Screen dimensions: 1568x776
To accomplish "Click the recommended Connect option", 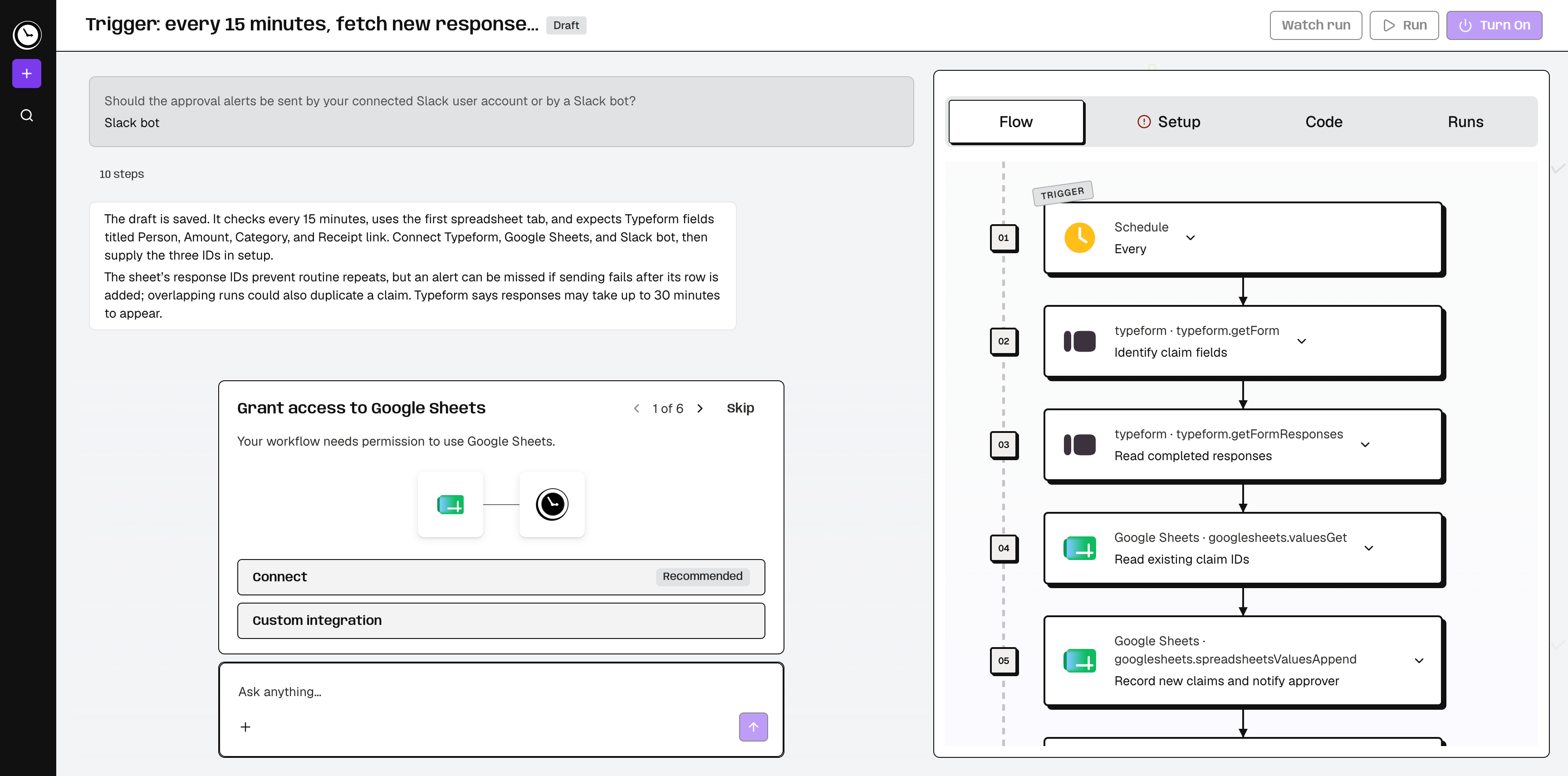I will click(x=501, y=577).
